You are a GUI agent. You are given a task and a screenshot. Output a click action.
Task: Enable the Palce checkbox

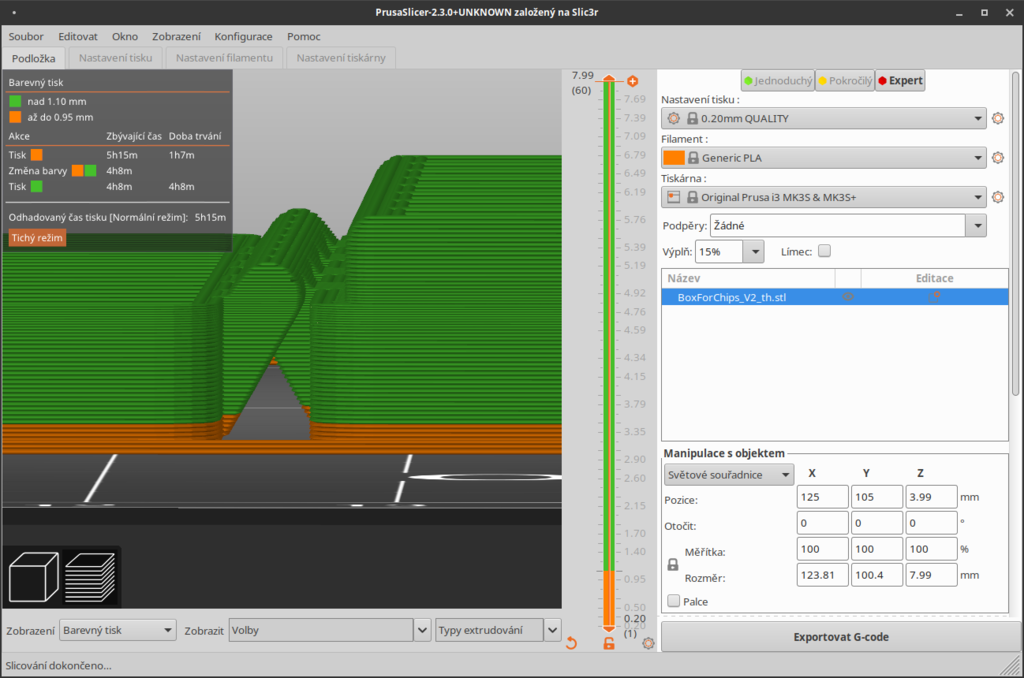pos(673,601)
